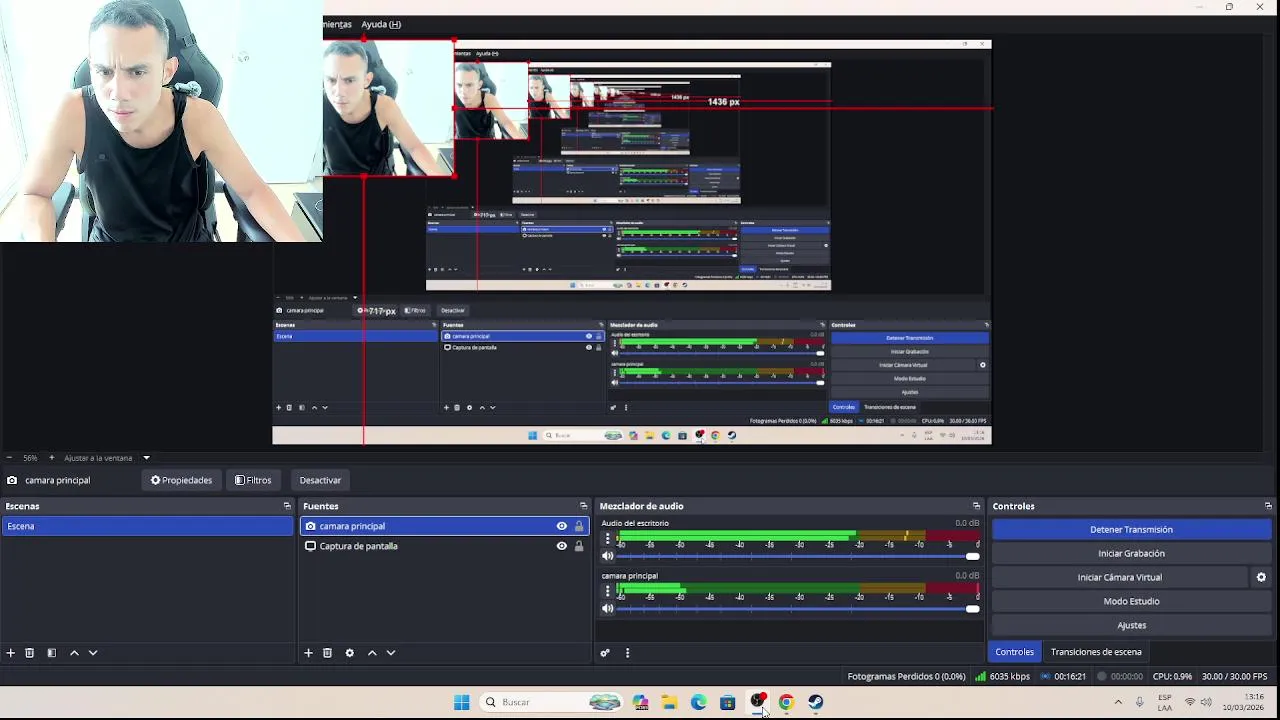Undock the Controles panel
Screen dimensions: 1280x720
[1268, 506]
